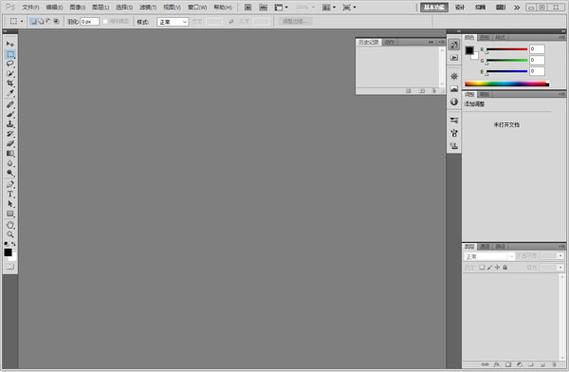Click the Actions panel dock icon

point(454,58)
